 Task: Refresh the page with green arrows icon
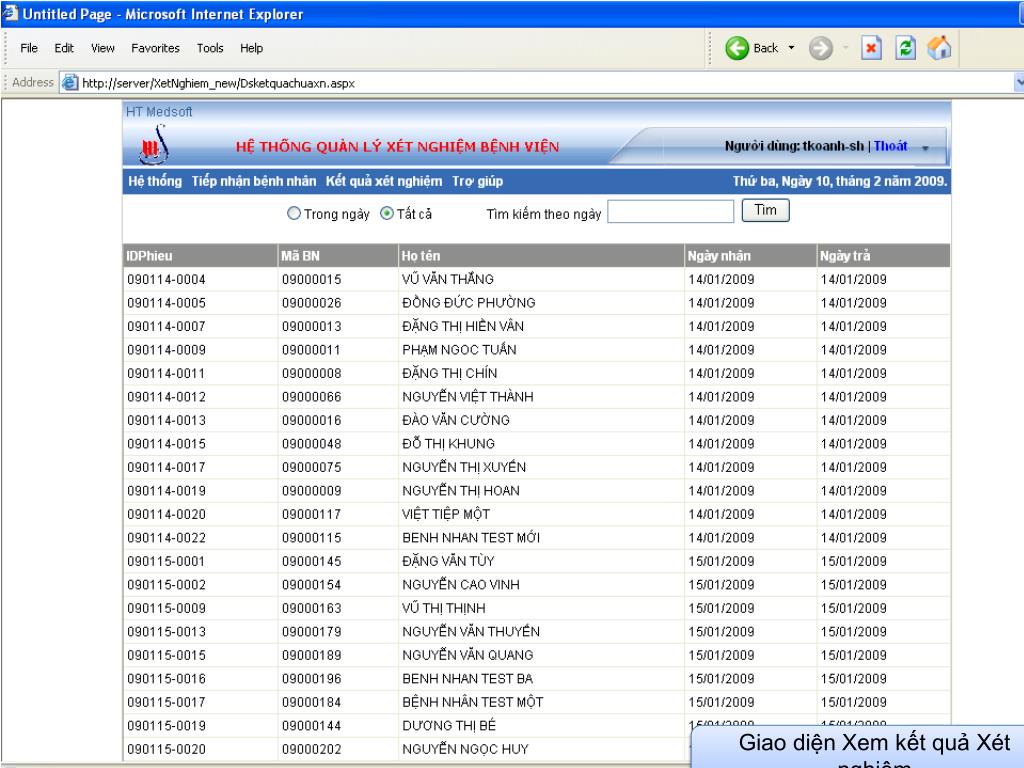(x=905, y=48)
